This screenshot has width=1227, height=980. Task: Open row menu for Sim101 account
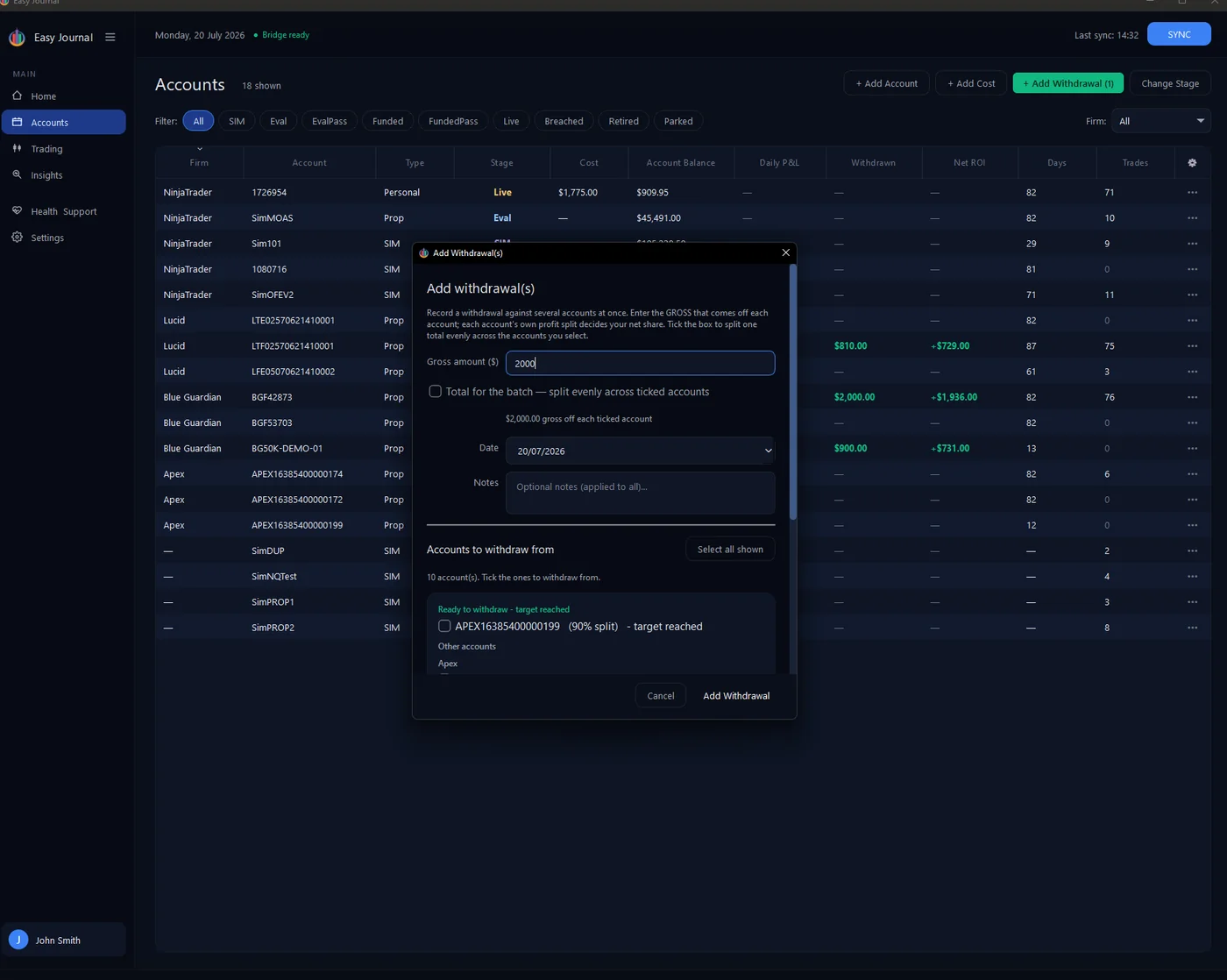coord(1192,244)
